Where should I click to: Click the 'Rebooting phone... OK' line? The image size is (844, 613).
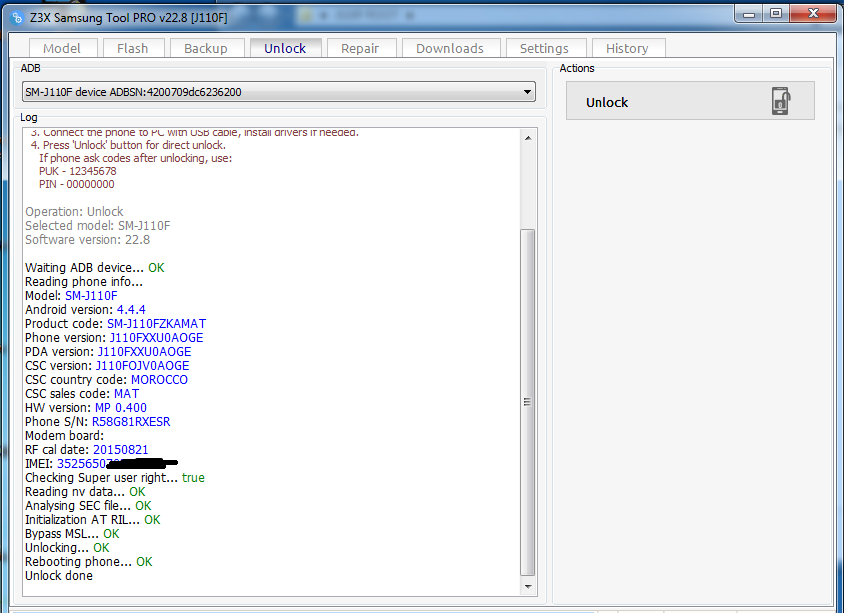click(89, 561)
